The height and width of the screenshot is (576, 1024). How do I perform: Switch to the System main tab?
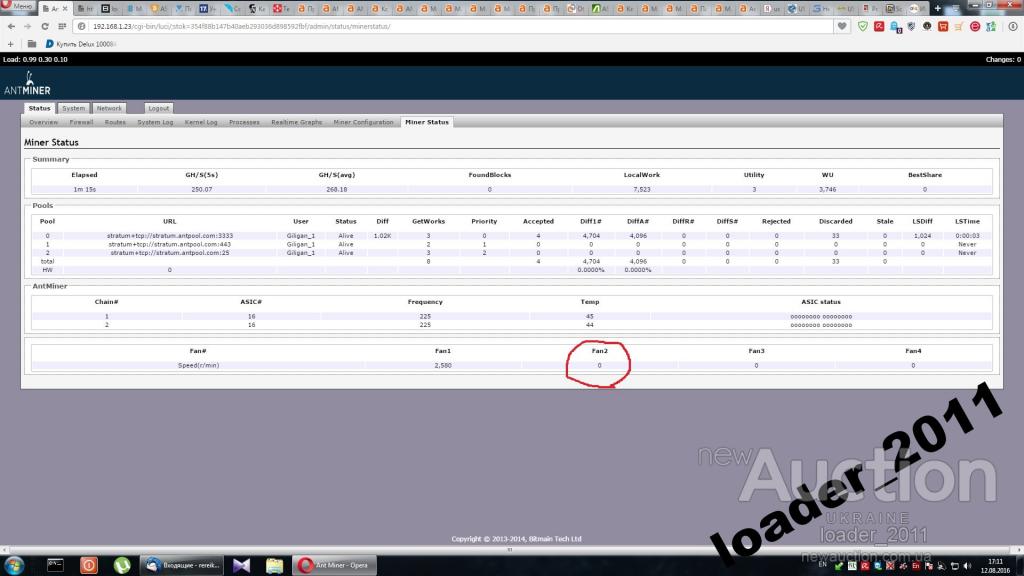coord(73,108)
